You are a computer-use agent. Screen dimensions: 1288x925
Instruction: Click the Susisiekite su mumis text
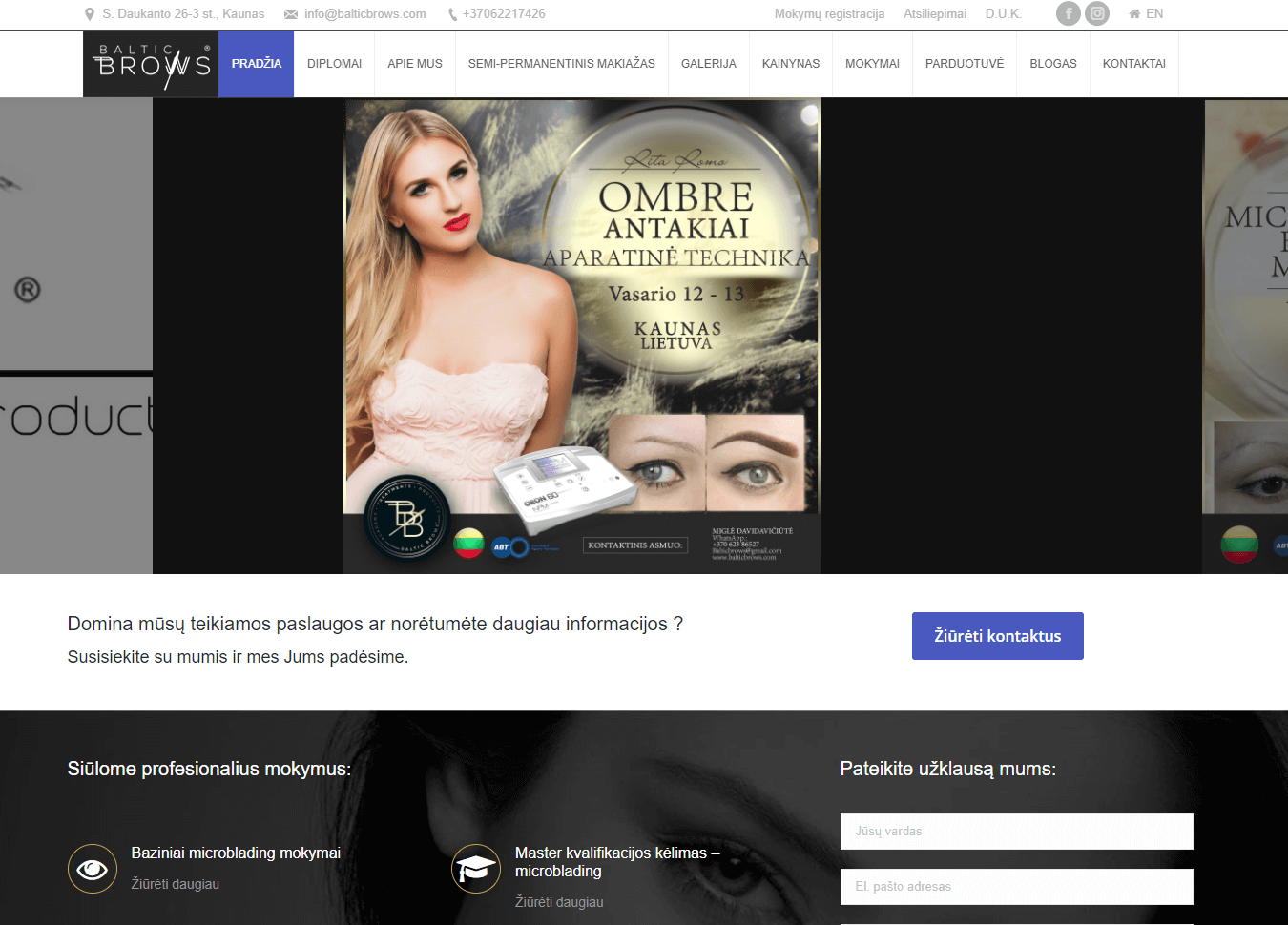click(238, 657)
